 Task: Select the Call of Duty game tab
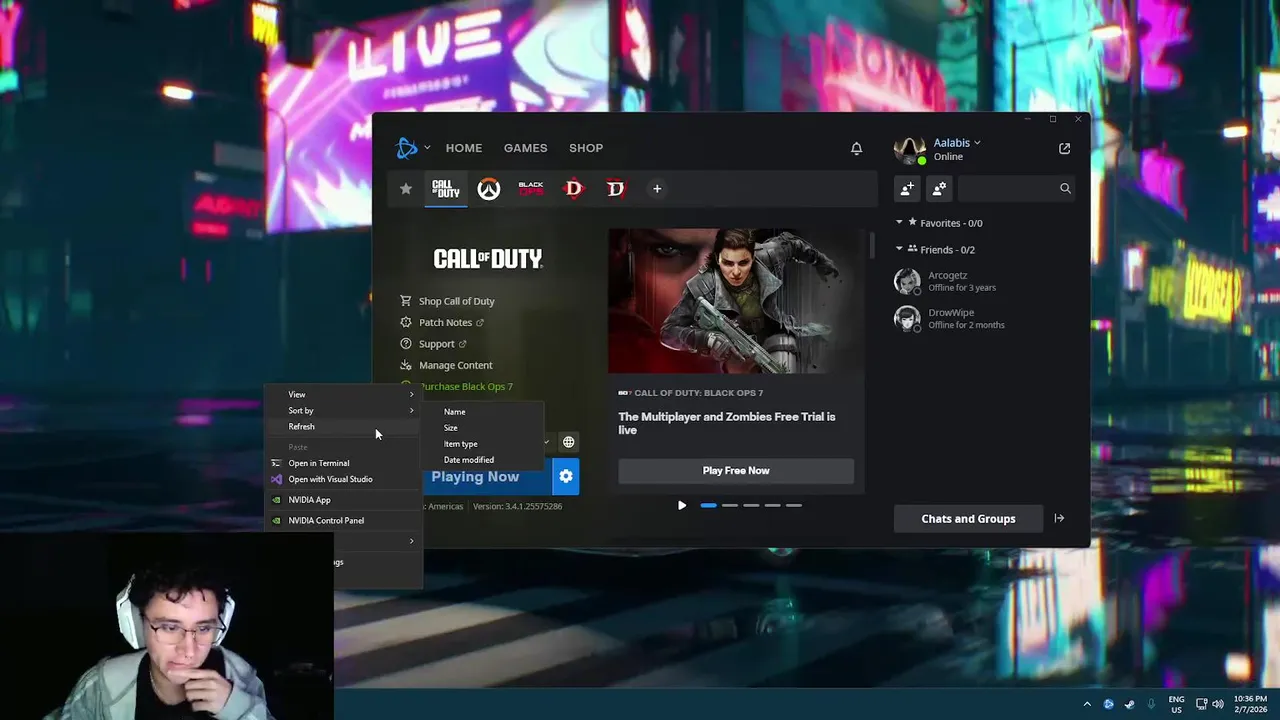(x=446, y=188)
